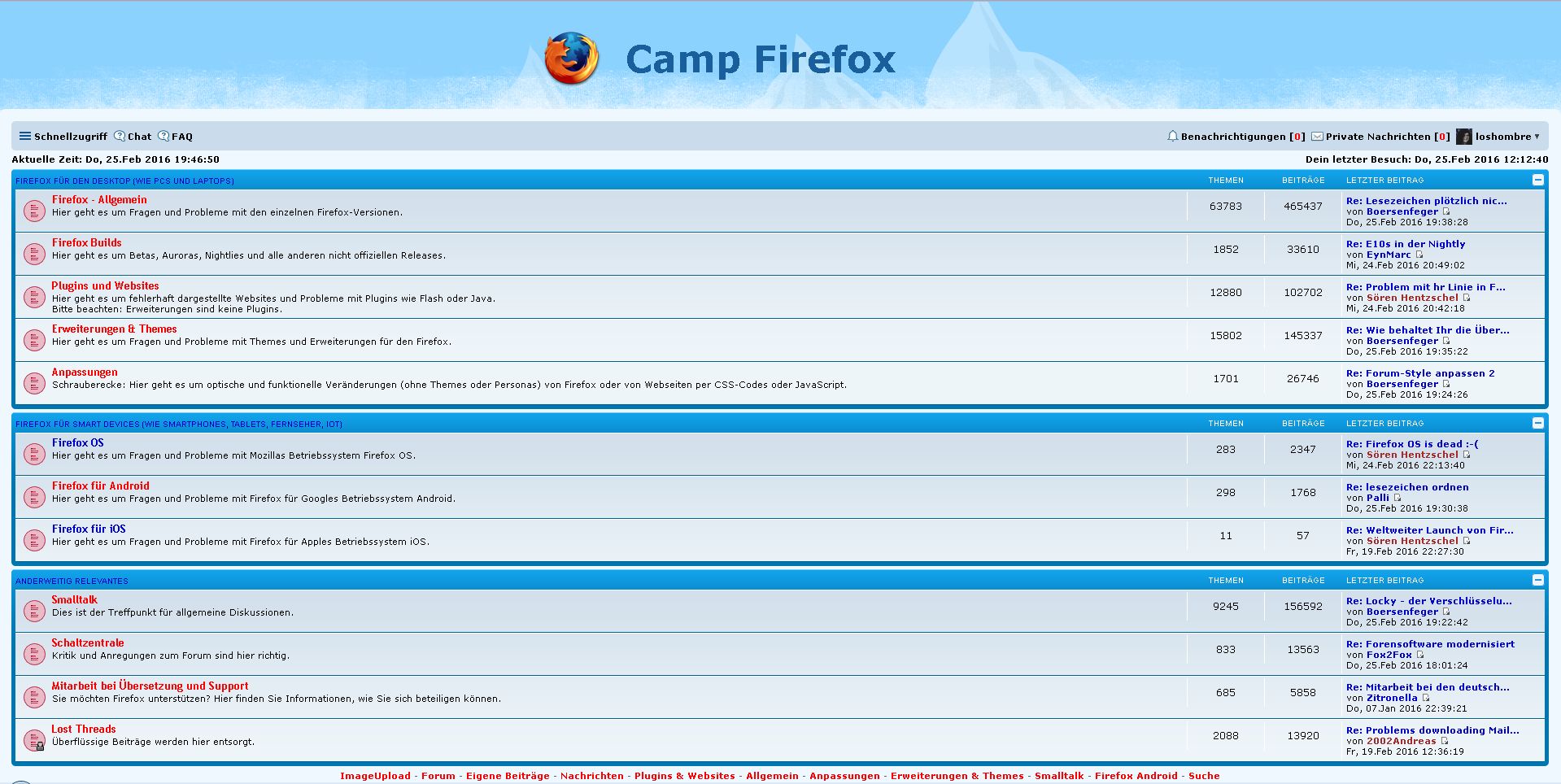
Task: Click the Camp Firefox site title
Action: tap(760, 59)
